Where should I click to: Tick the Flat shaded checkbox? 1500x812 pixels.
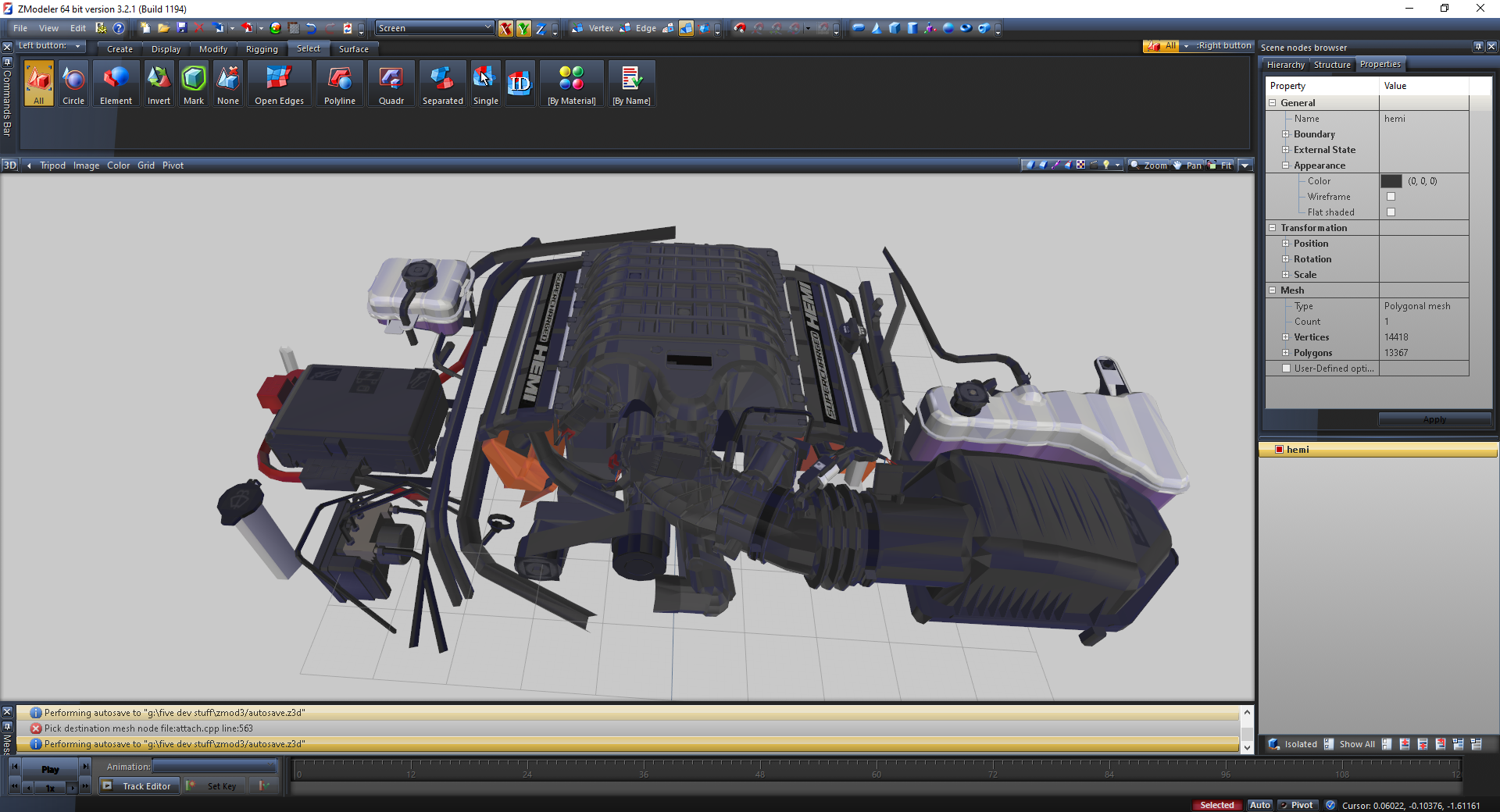pyautogui.click(x=1391, y=212)
